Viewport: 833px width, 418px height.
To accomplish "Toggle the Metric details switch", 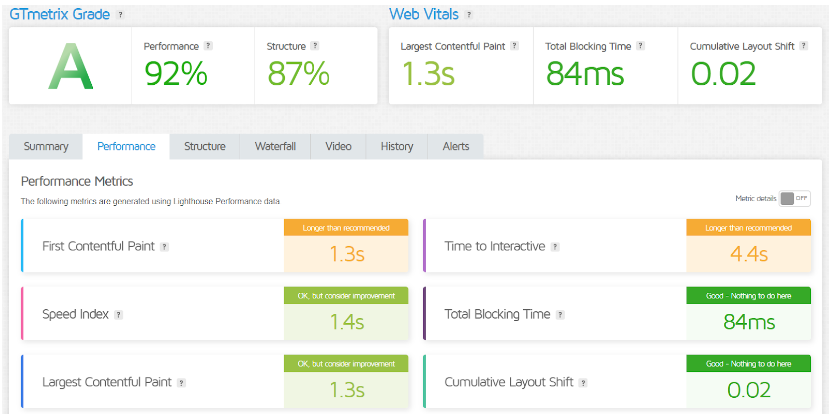I will click(x=795, y=199).
